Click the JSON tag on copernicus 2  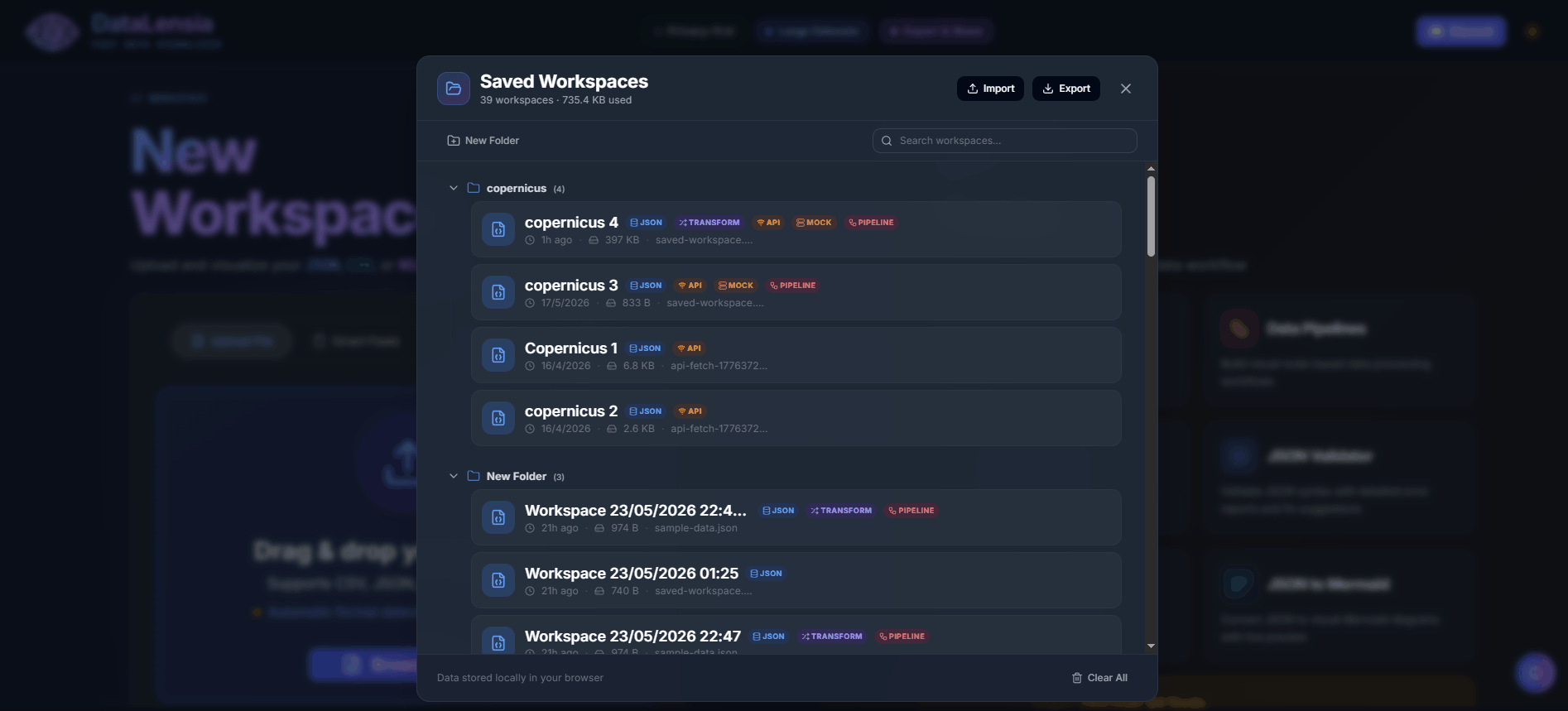point(645,411)
